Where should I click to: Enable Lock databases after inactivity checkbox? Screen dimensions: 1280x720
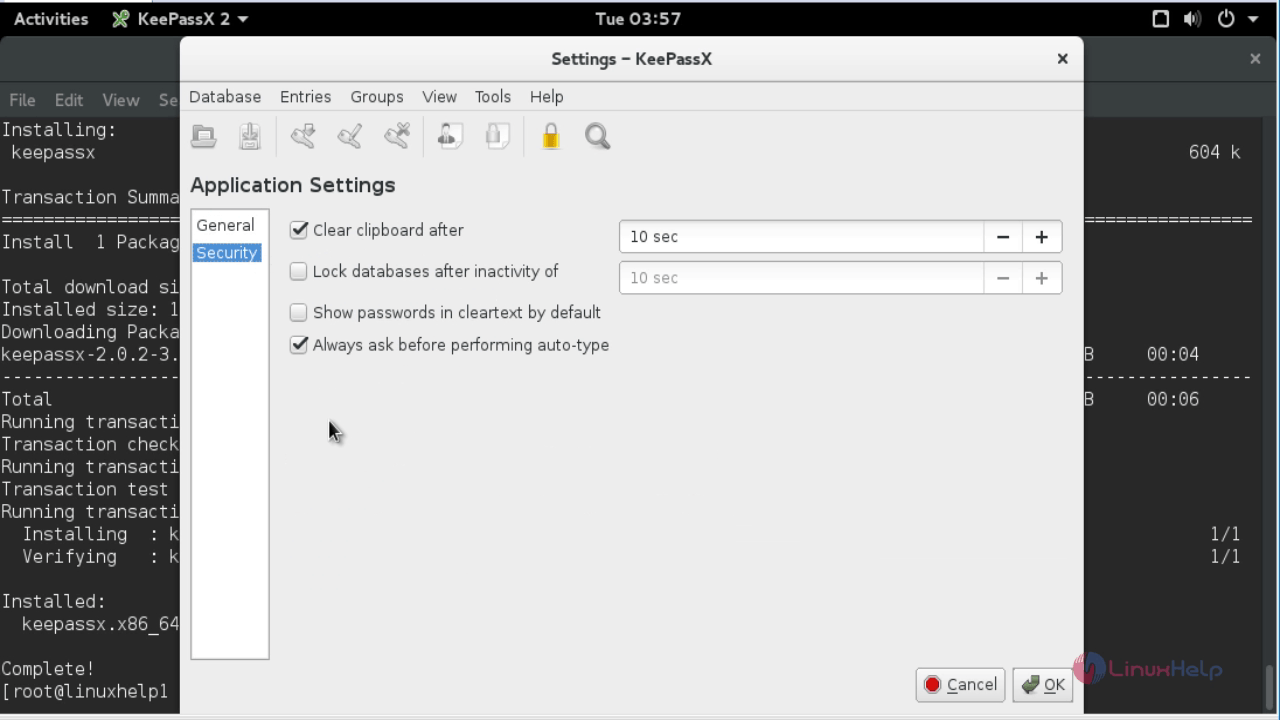click(298, 271)
